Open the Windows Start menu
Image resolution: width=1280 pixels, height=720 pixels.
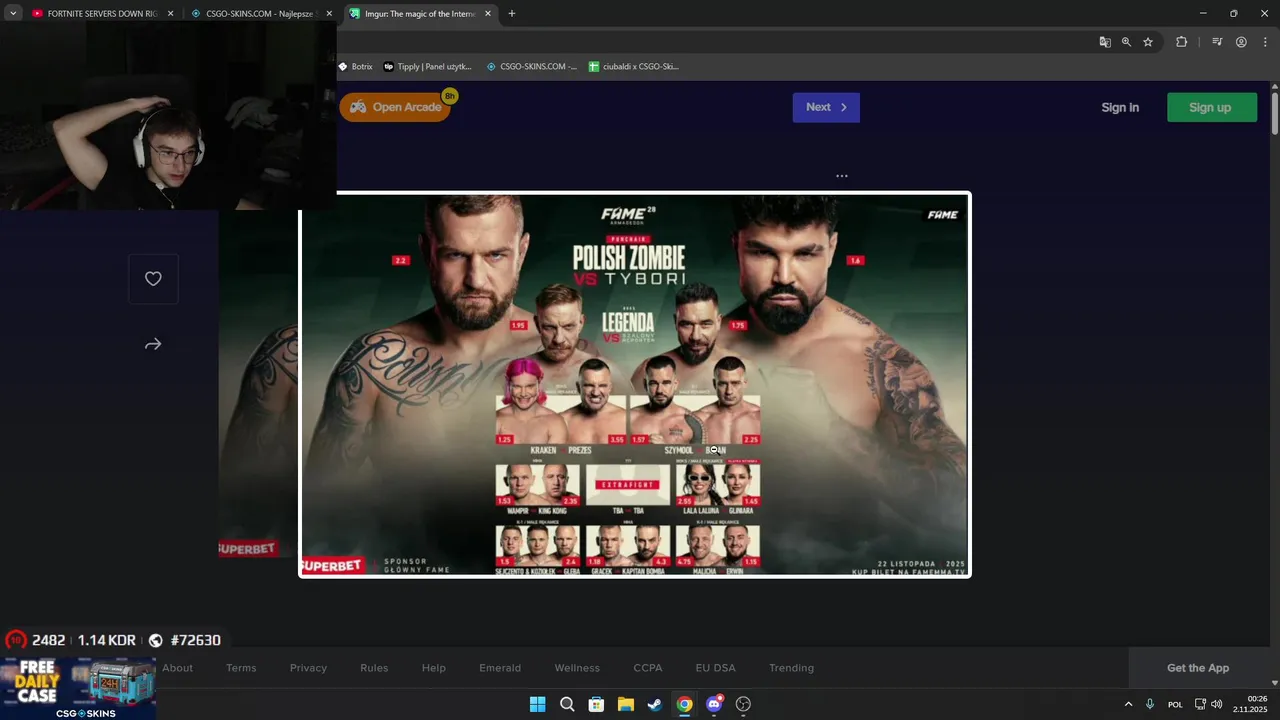pos(537,704)
